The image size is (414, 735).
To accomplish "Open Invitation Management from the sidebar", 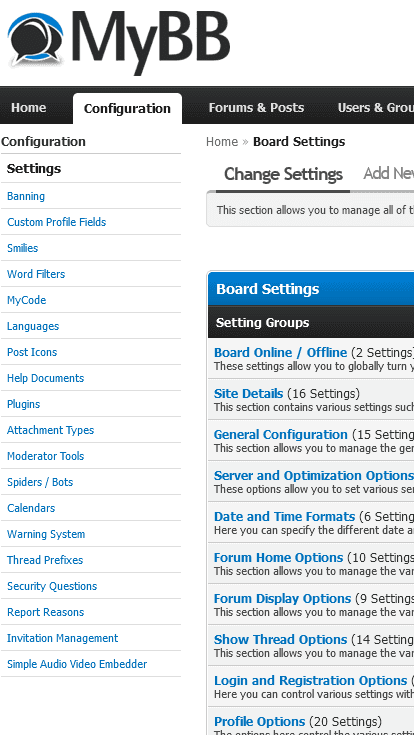I will coord(62,638).
